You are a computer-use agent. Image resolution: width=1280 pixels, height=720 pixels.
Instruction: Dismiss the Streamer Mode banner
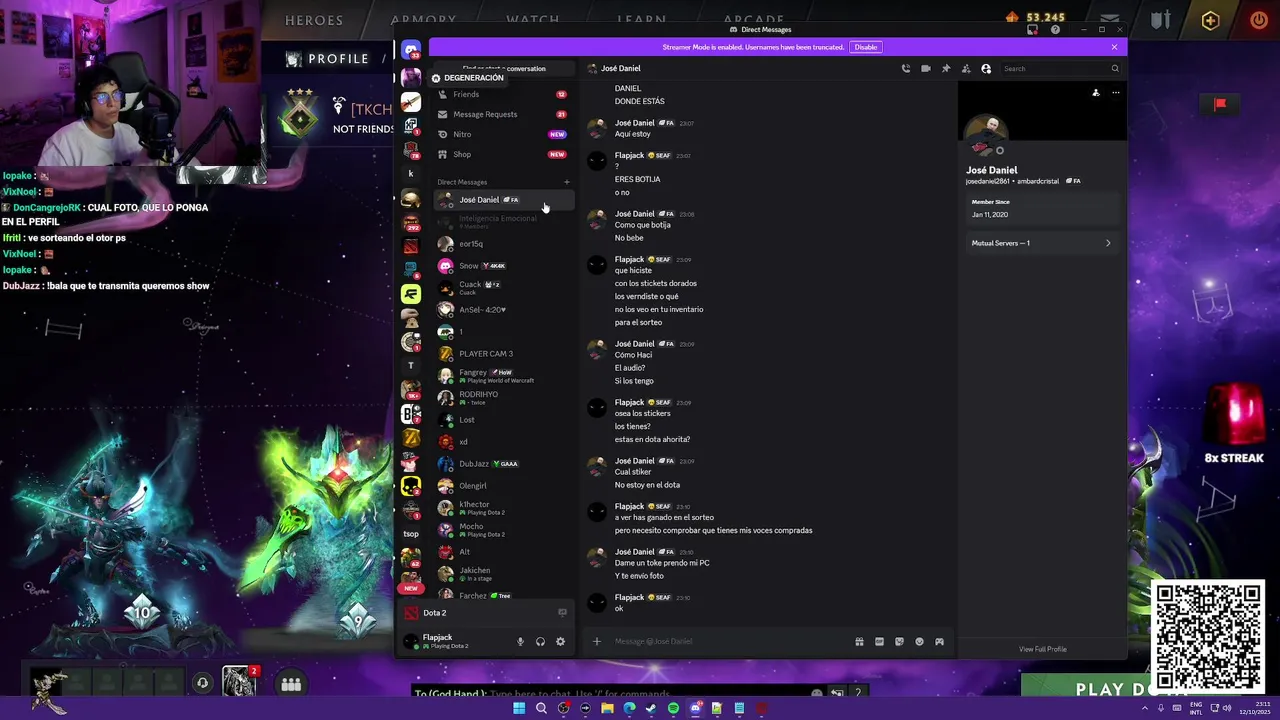click(x=1114, y=47)
